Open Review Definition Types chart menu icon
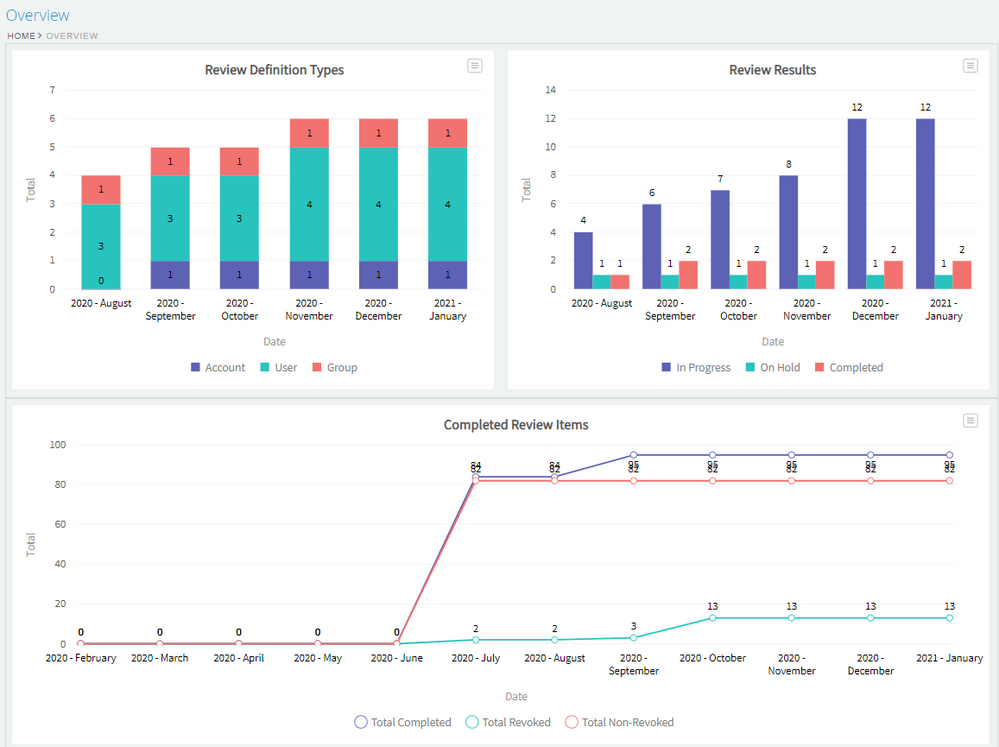The width and height of the screenshot is (999, 747). tap(475, 65)
